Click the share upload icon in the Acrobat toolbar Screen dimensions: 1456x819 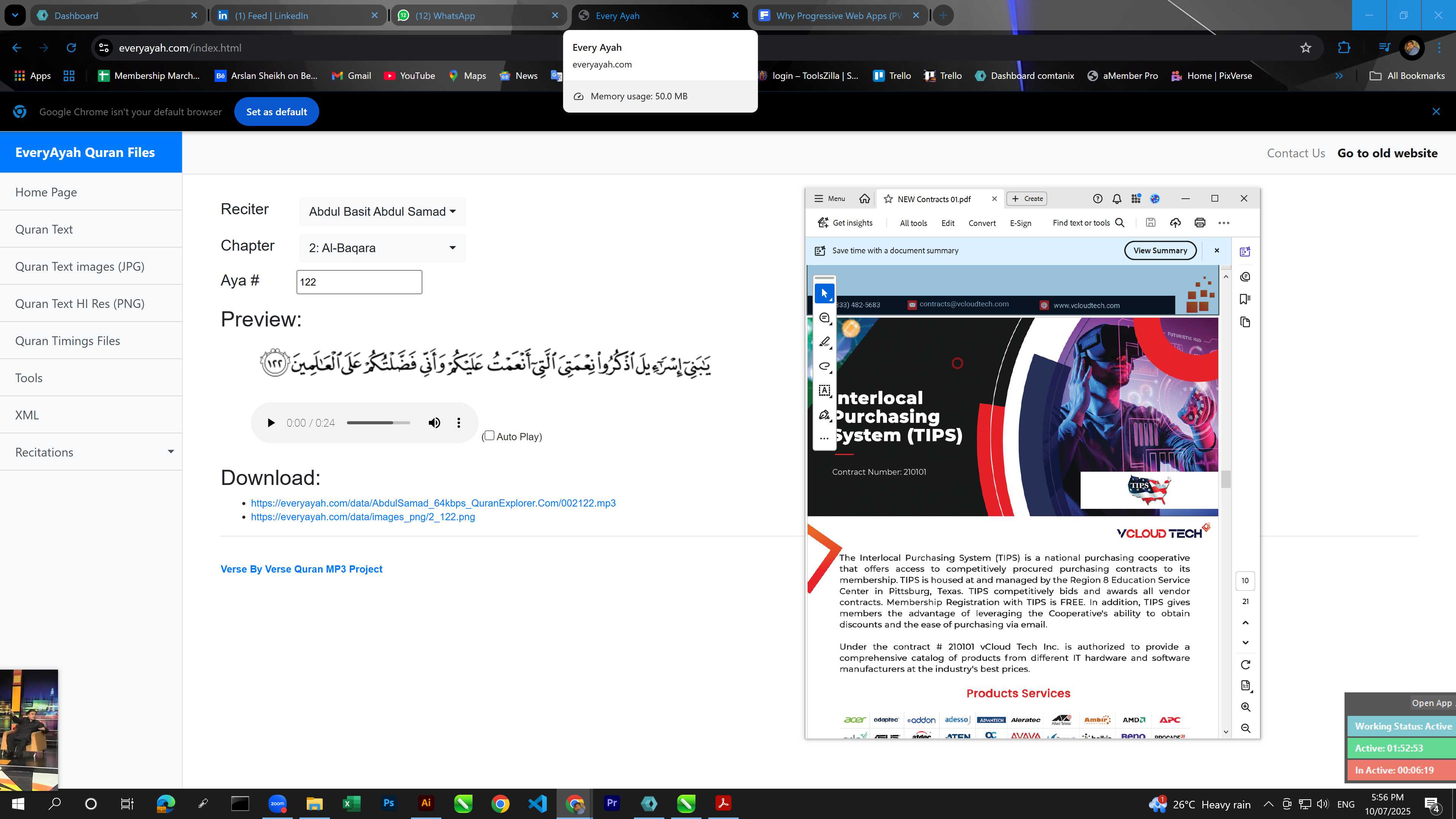pyautogui.click(x=1175, y=223)
